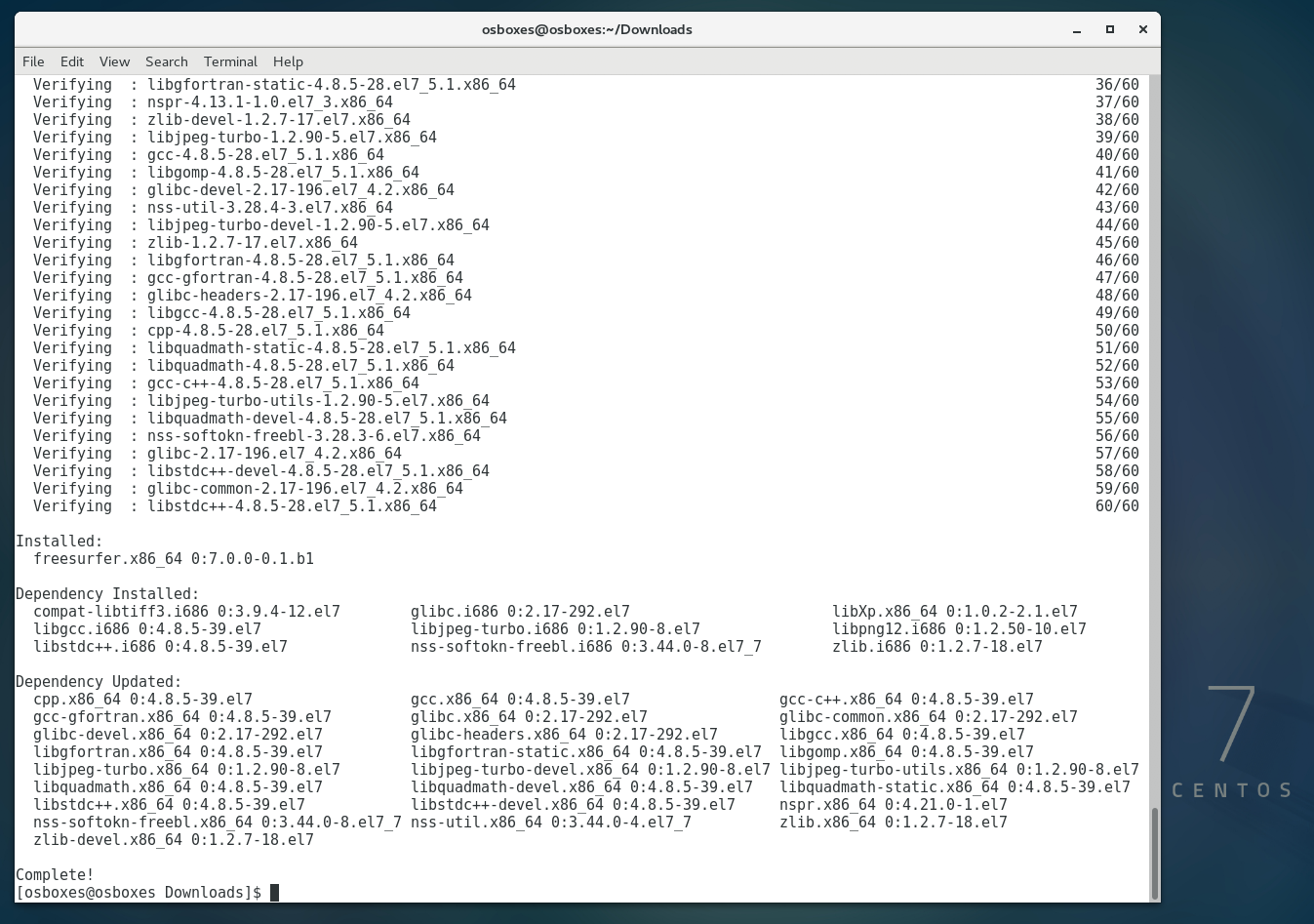The image size is (1314, 924).
Task: Click the libXp.x86_64 dependency entry
Action: tap(954, 612)
